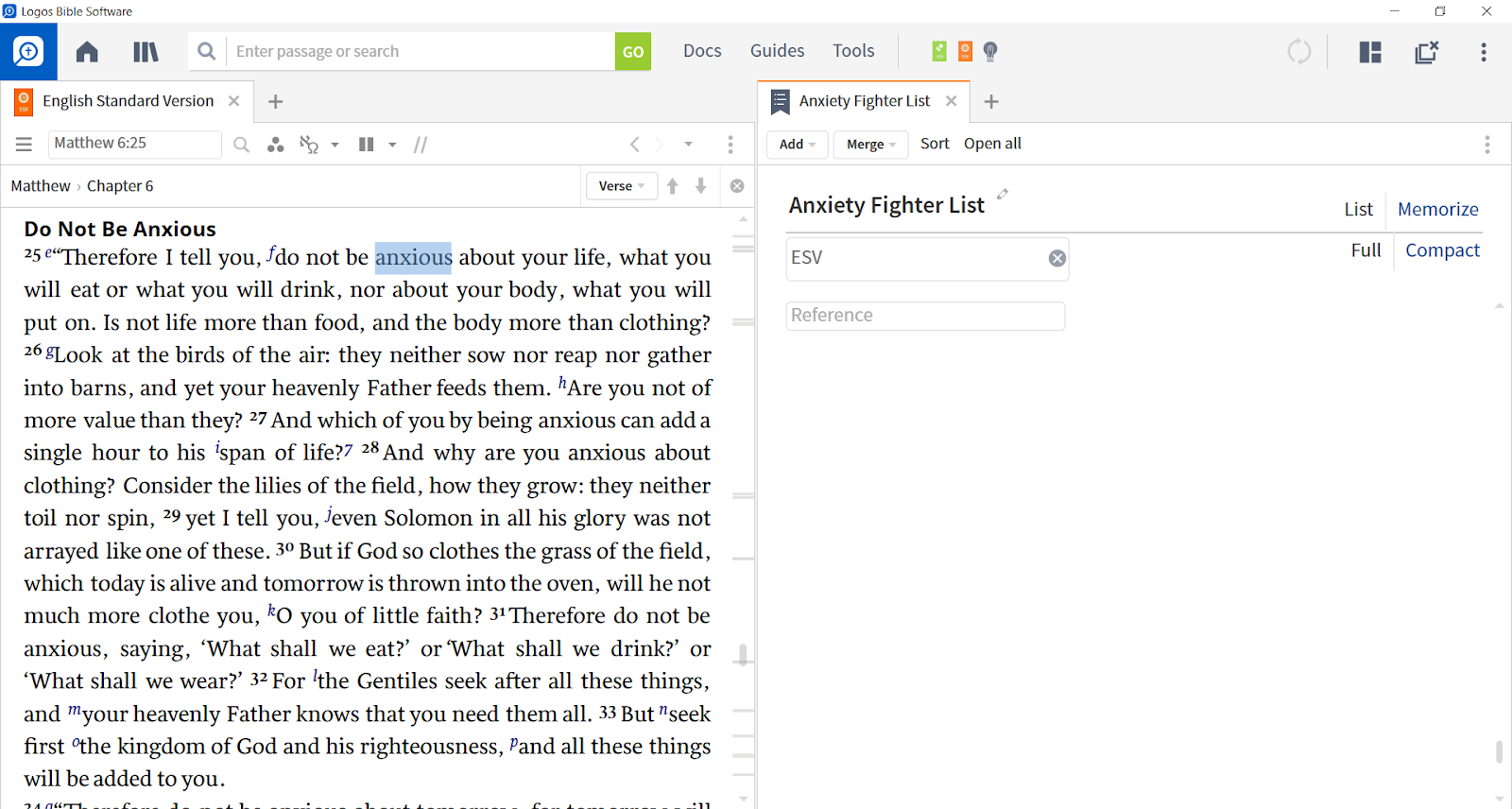Image resolution: width=1512 pixels, height=809 pixels.
Task: Open the Library
Action: (x=146, y=51)
